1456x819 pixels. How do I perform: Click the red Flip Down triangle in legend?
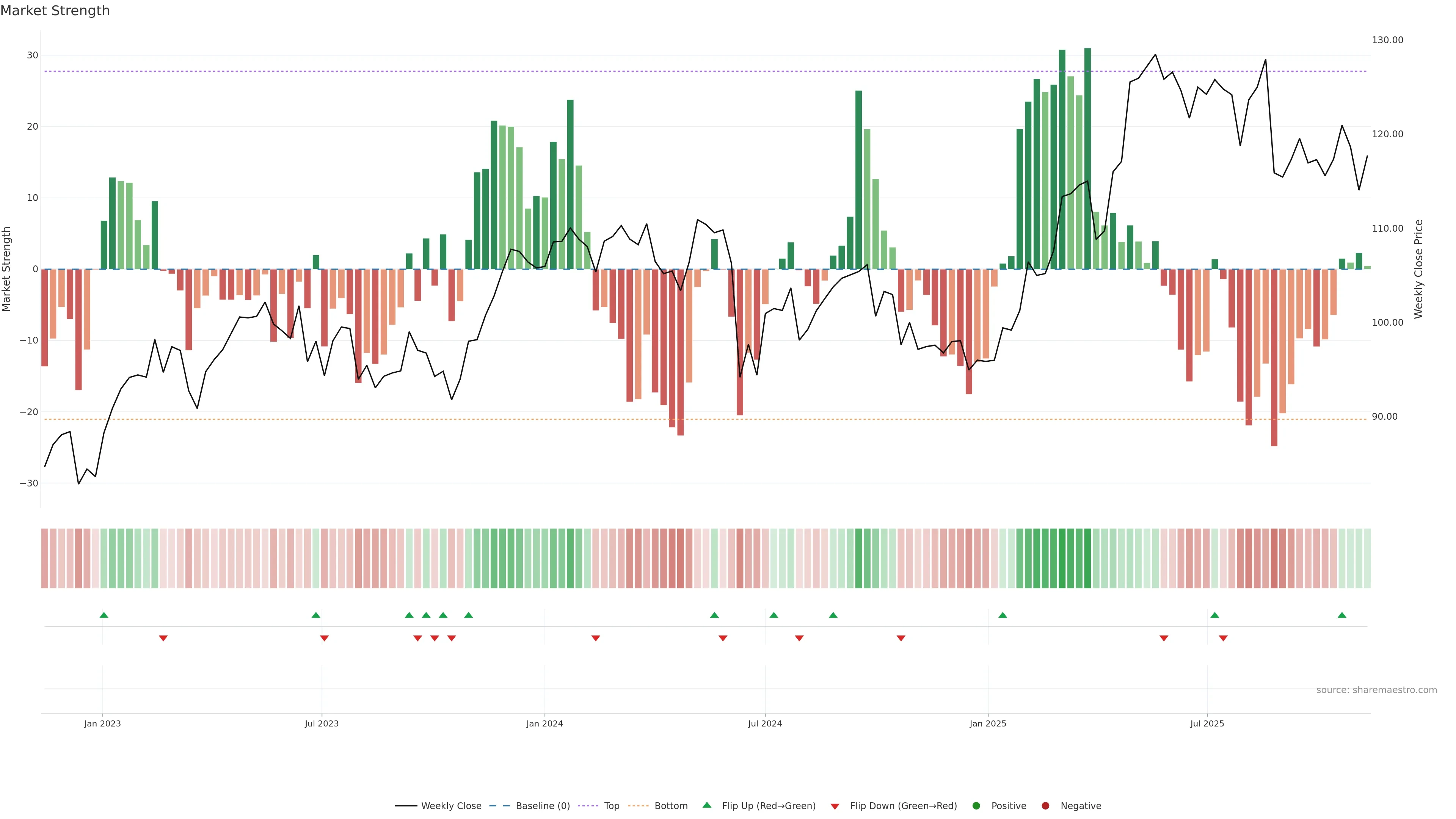pyautogui.click(x=835, y=806)
